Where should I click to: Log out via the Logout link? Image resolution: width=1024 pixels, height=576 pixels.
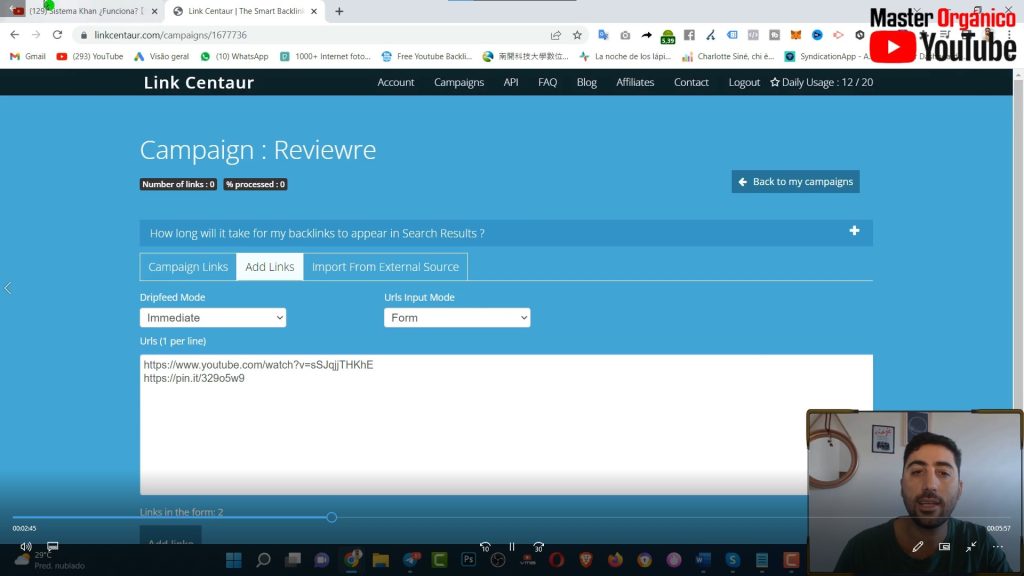point(744,82)
